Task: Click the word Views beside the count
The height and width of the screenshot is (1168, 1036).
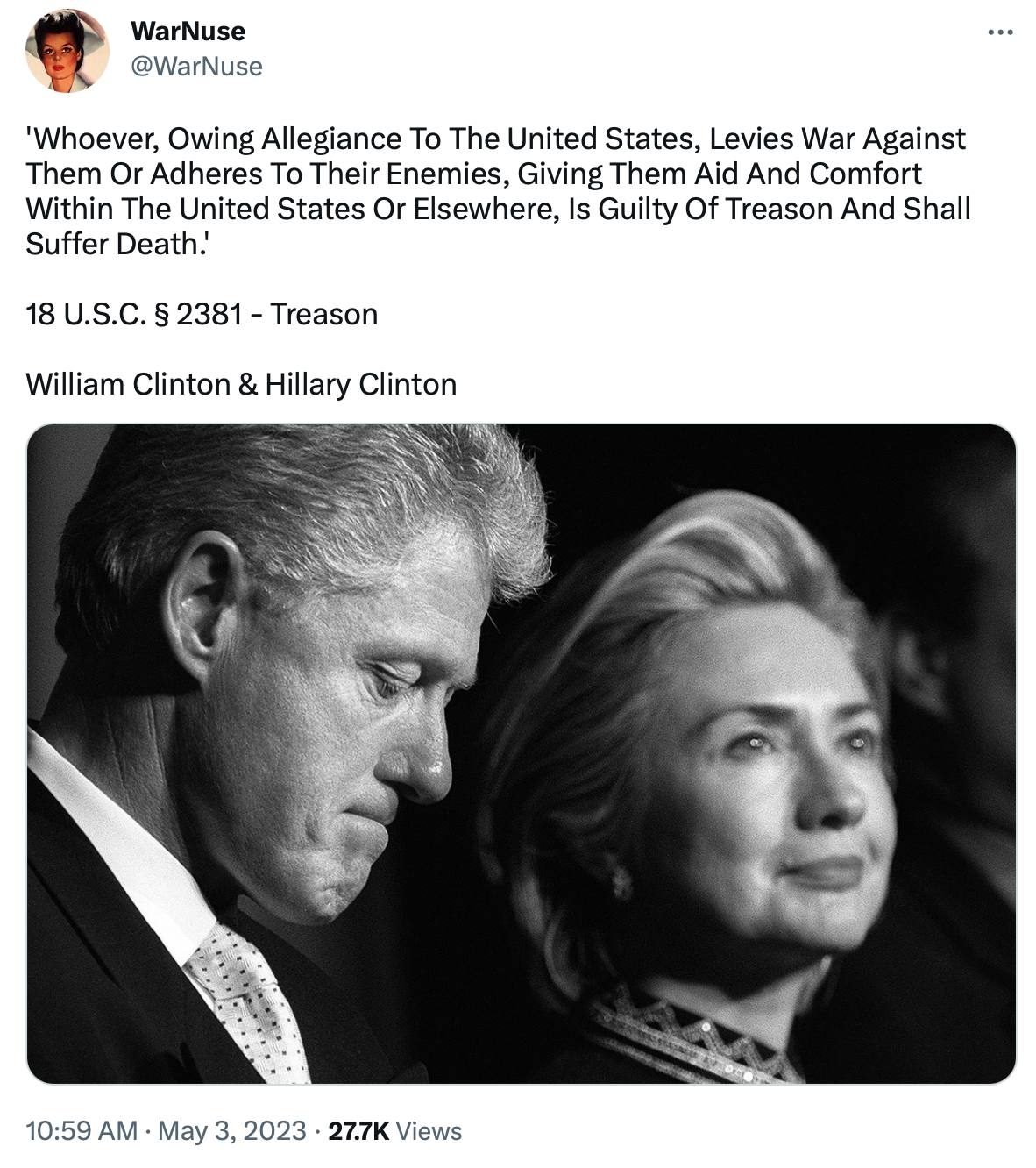Action: pyautogui.click(x=429, y=1131)
